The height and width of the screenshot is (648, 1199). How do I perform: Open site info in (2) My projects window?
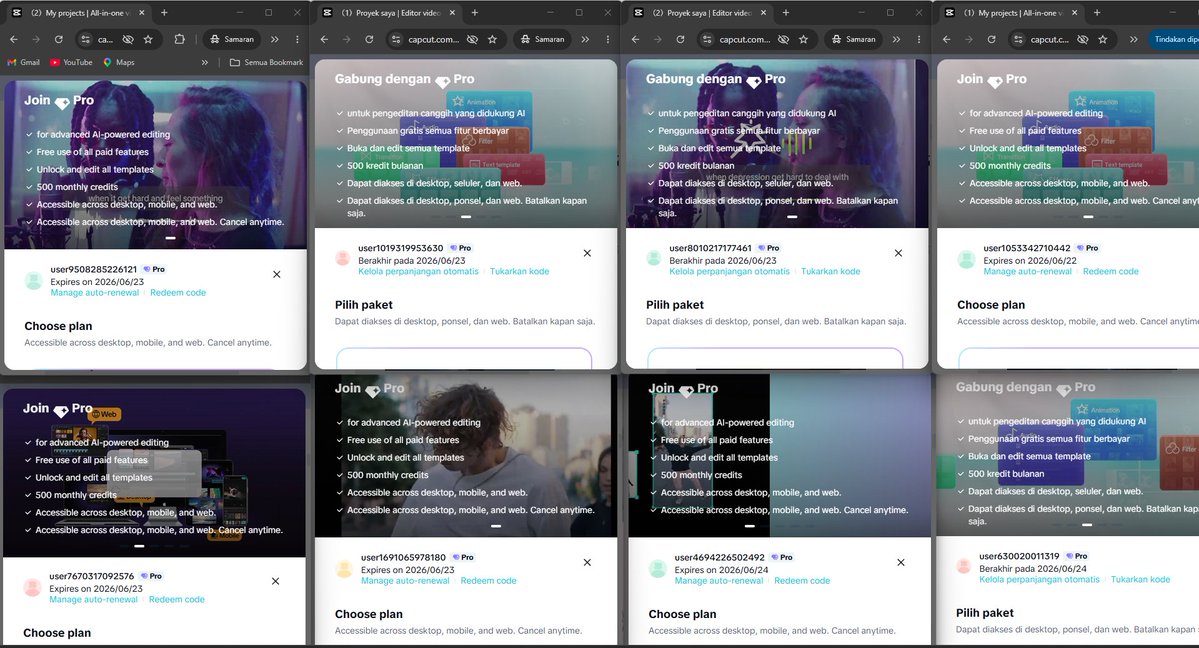click(86, 39)
